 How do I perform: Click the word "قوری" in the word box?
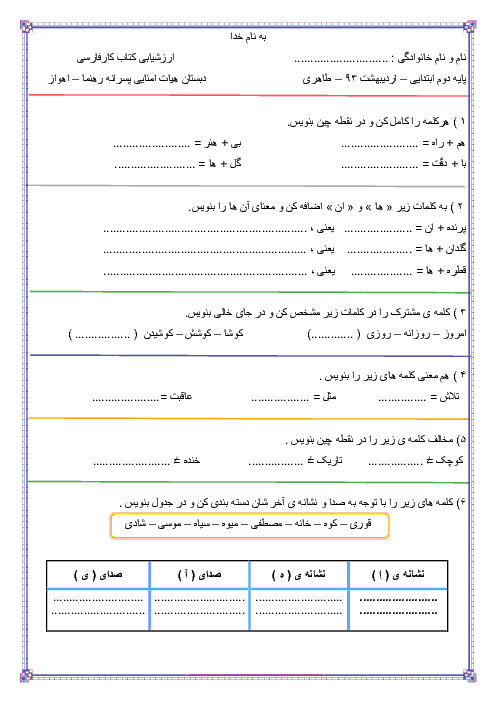coord(361,524)
